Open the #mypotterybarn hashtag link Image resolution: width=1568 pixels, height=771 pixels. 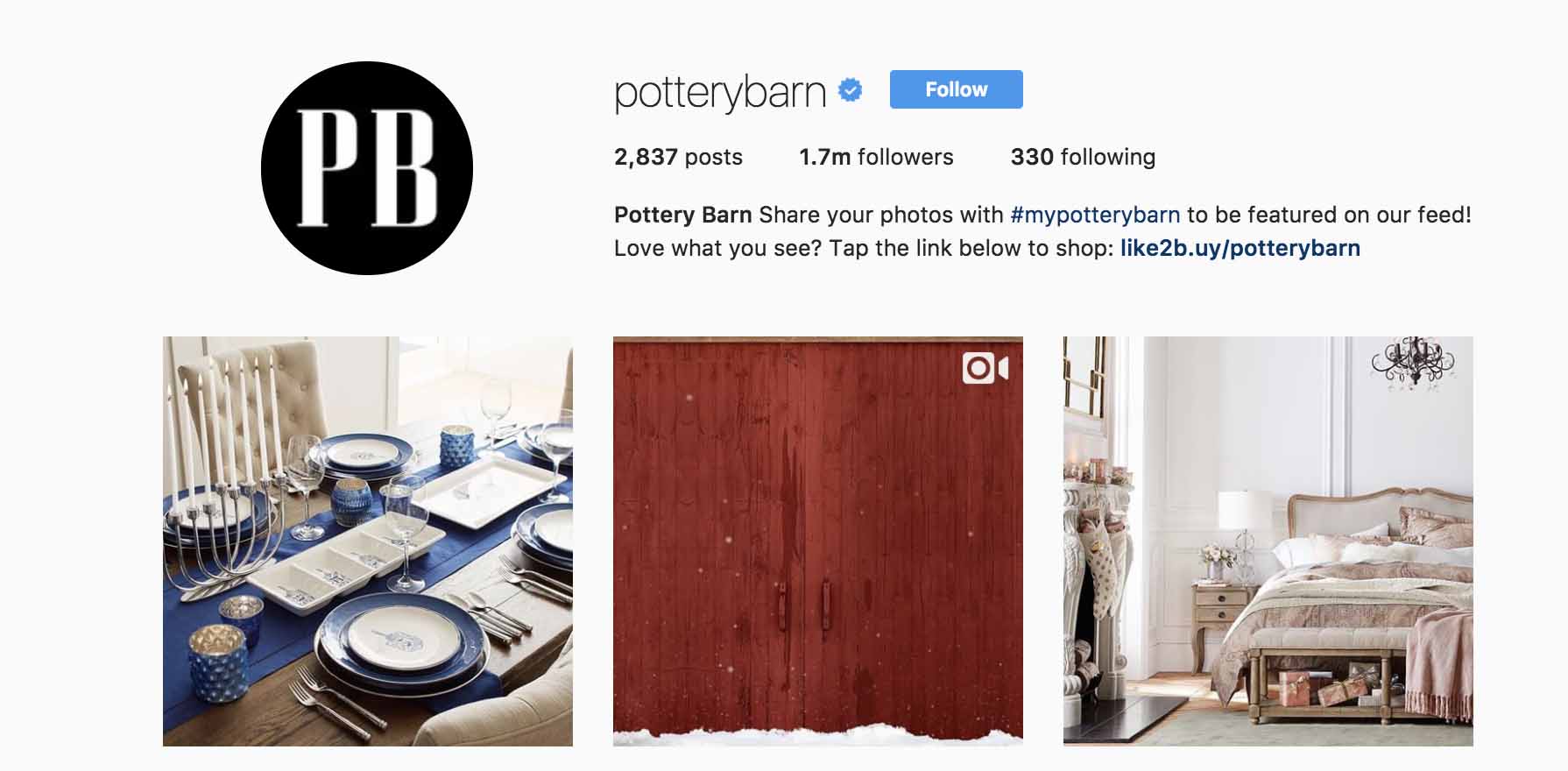tap(1095, 215)
